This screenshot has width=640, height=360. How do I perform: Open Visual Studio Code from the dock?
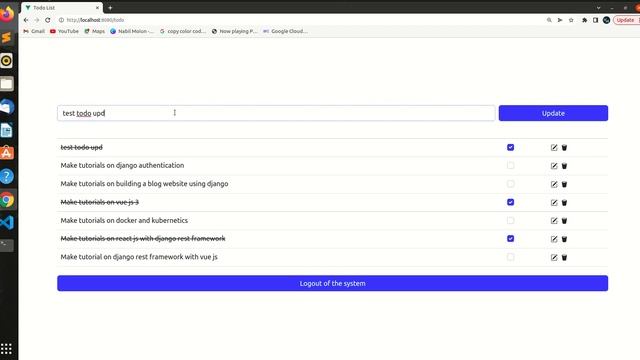click(7, 222)
